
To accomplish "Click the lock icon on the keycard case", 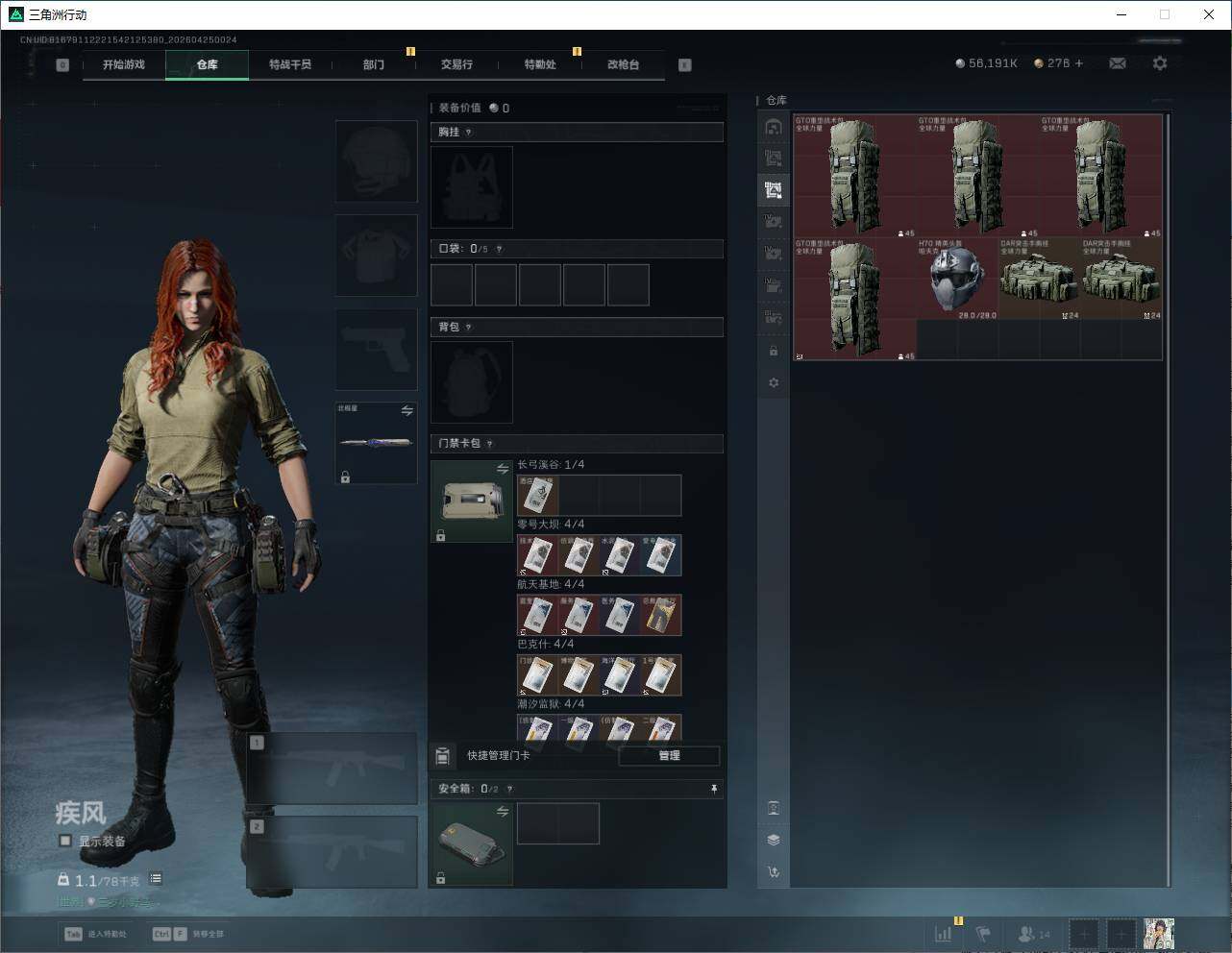I will pos(440,535).
